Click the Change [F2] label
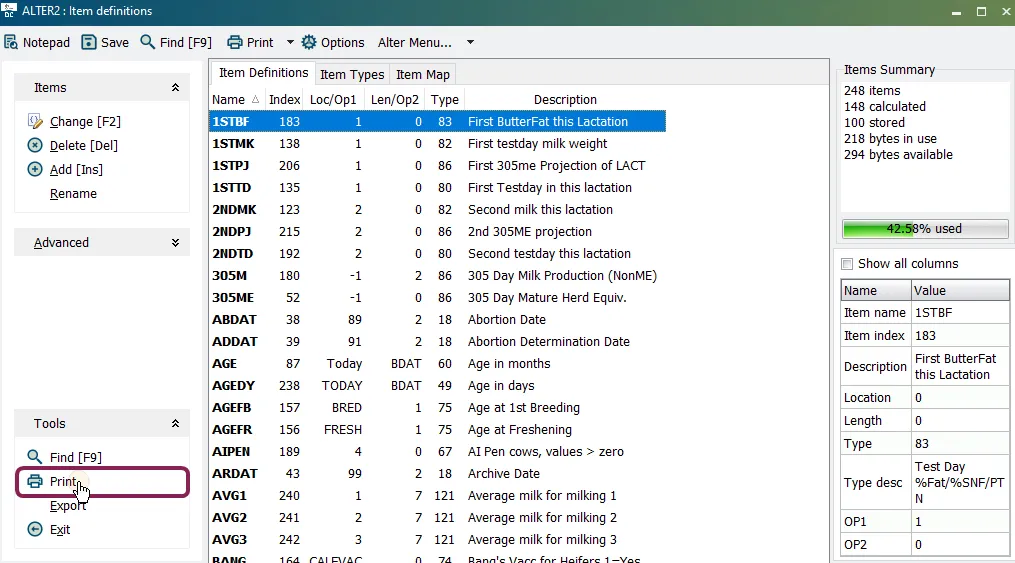Viewport: 1015px width, 563px height. (x=85, y=122)
